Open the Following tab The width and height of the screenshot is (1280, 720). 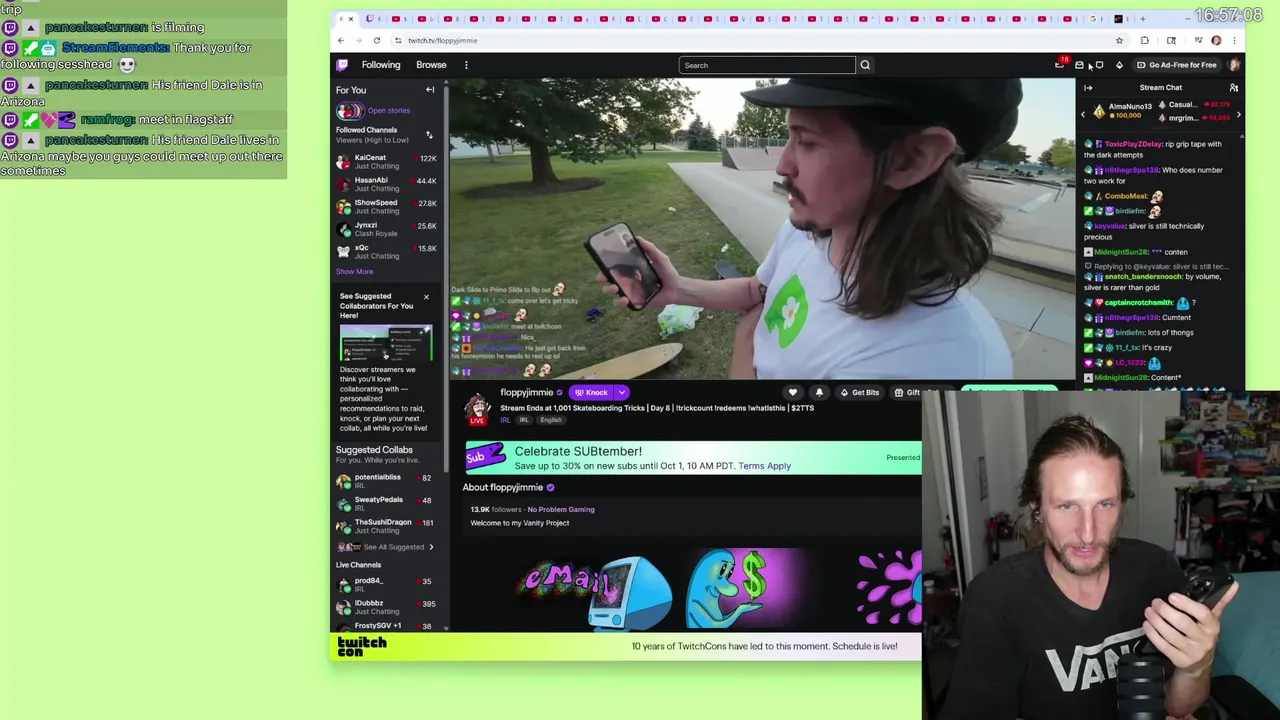click(381, 65)
